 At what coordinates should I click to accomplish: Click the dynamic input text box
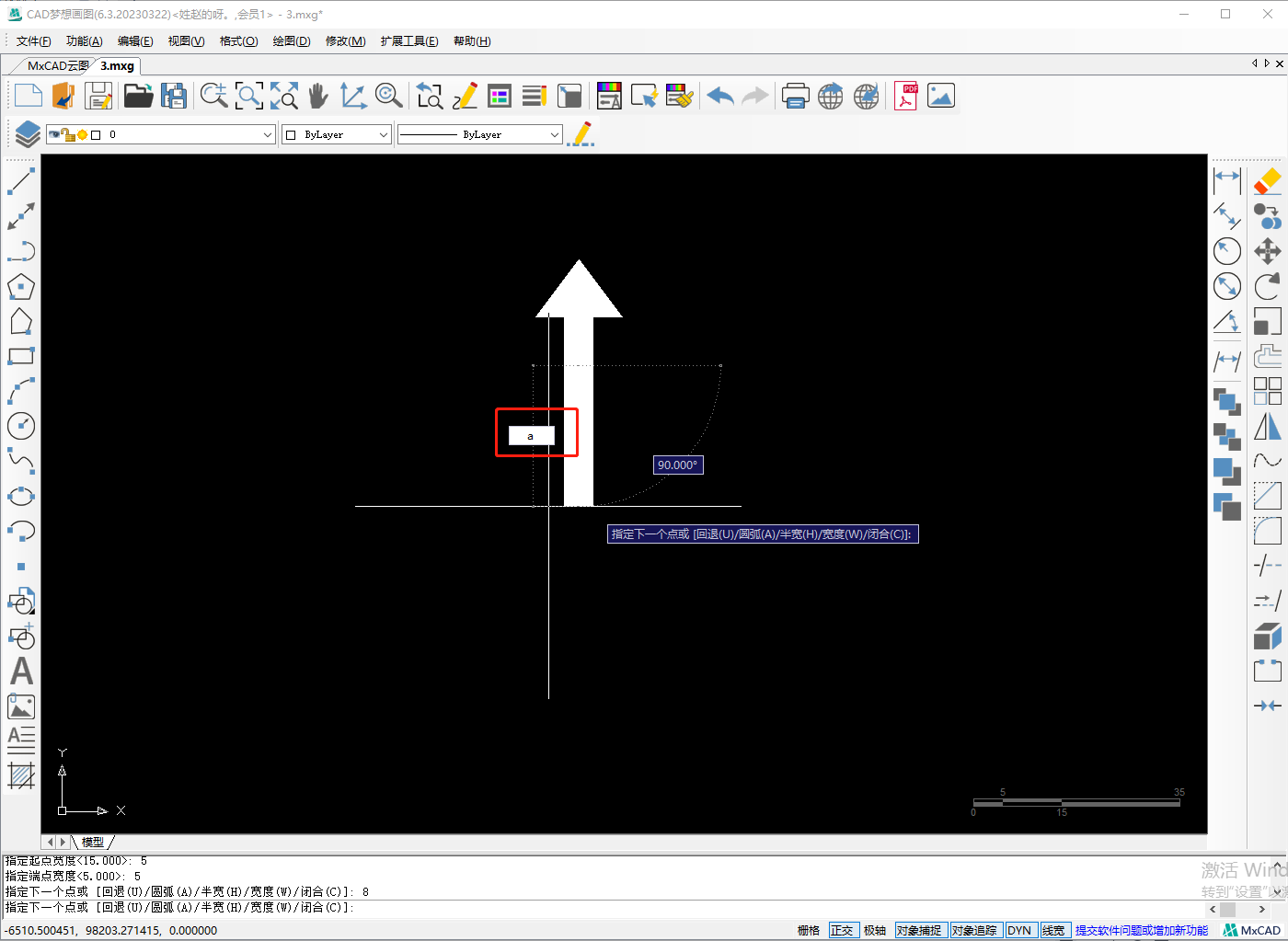pos(531,436)
